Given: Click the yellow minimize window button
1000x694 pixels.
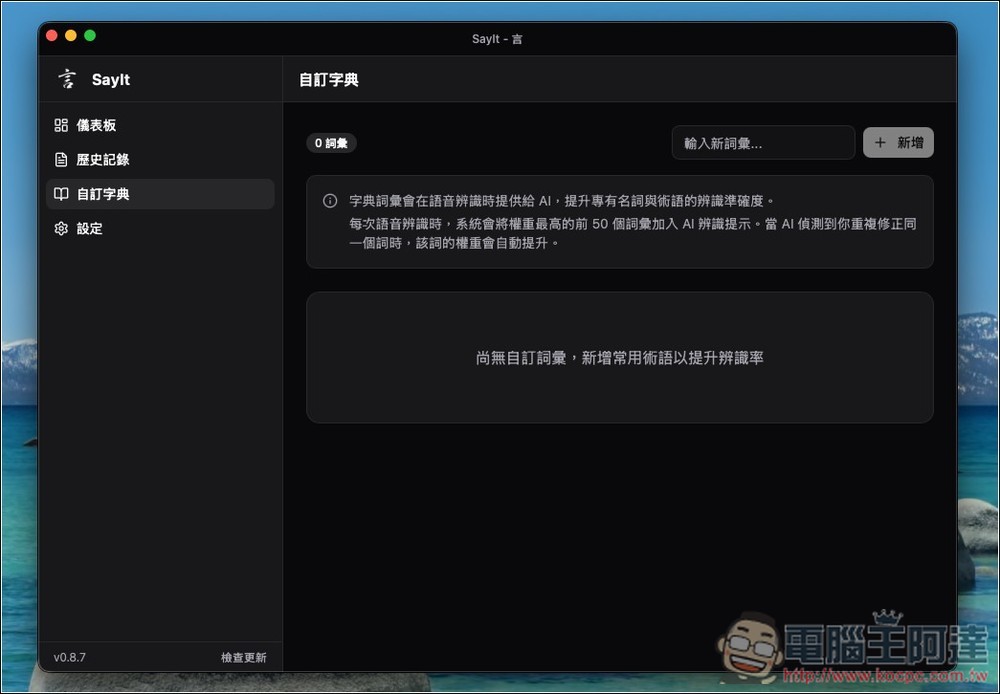Looking at the screenshot, I should click(70, 34).
